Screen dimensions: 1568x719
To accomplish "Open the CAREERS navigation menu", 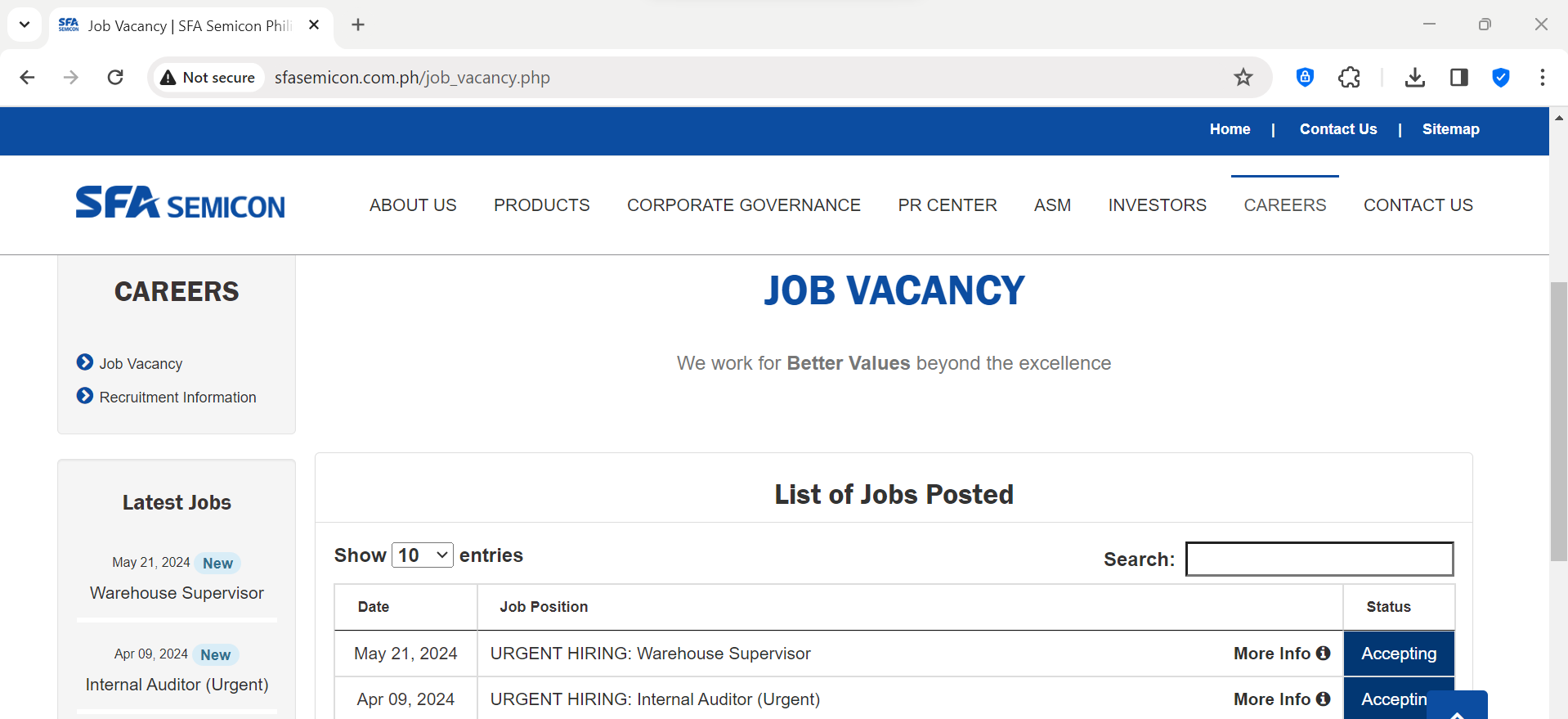I will [1284, 205].
